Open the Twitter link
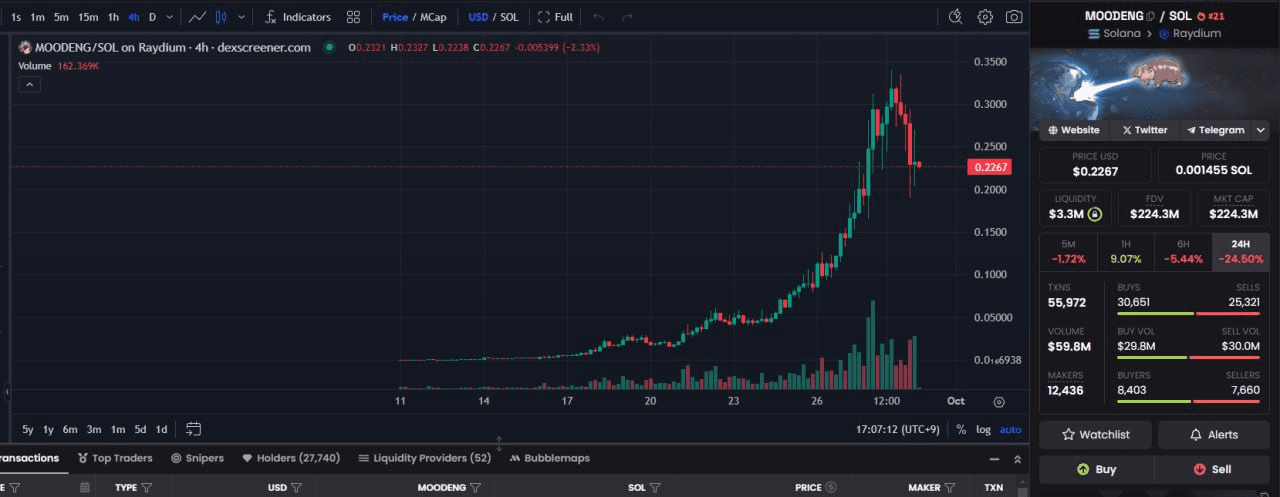Viewport: 1280px width, 497px height. (x=1144, y=130)
